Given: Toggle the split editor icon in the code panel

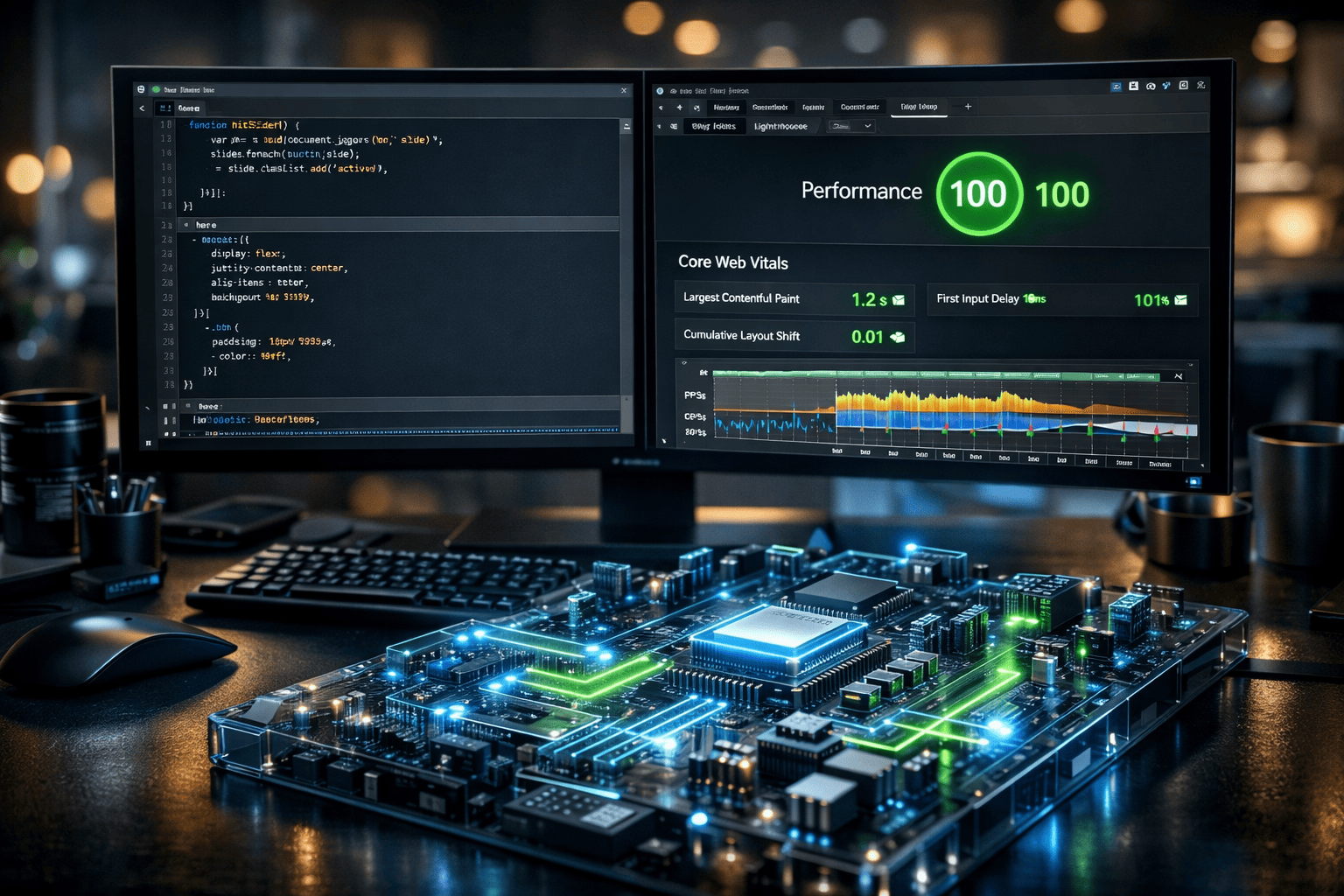Looking at the screenshot, I should pyautogui.click(x=626, y=125).
